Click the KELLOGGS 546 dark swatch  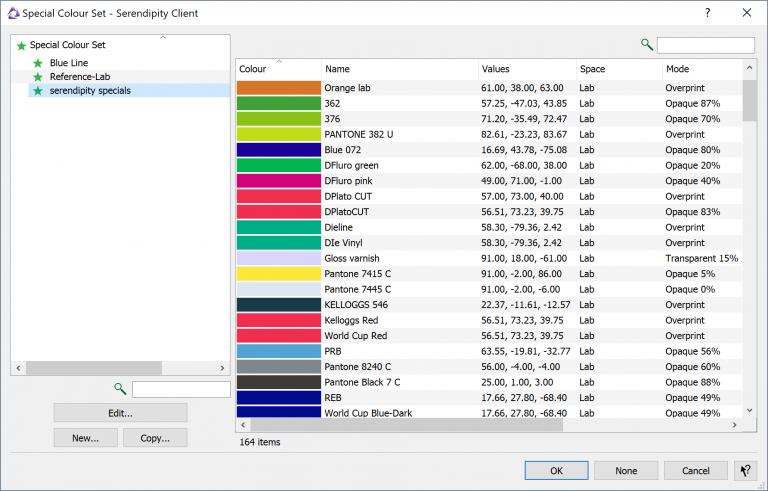(279, 305)
